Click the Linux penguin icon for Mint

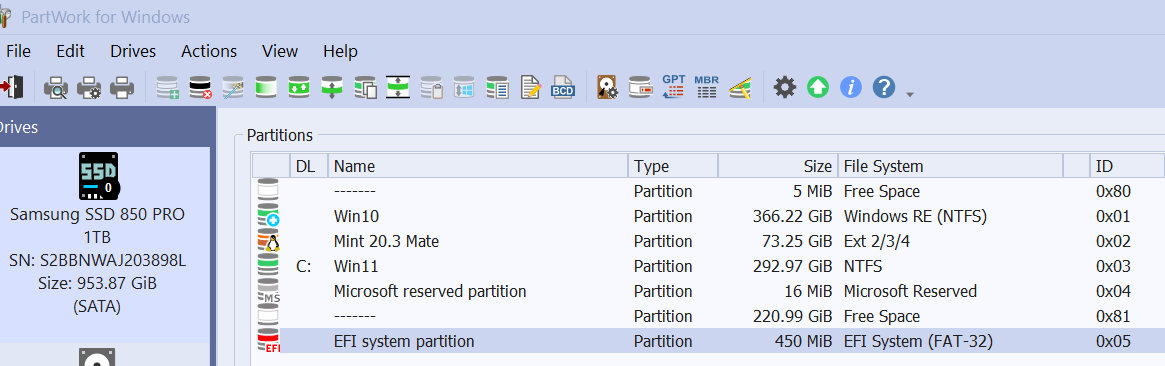coord(268,241)
